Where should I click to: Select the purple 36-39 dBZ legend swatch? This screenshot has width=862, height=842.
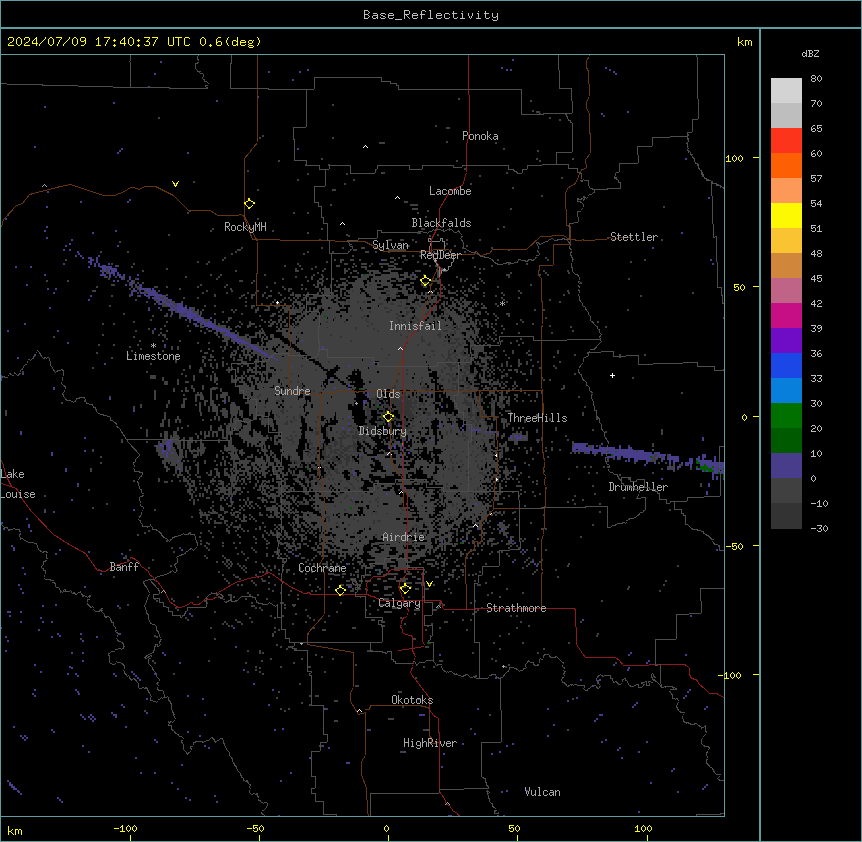tap(786, 341)
